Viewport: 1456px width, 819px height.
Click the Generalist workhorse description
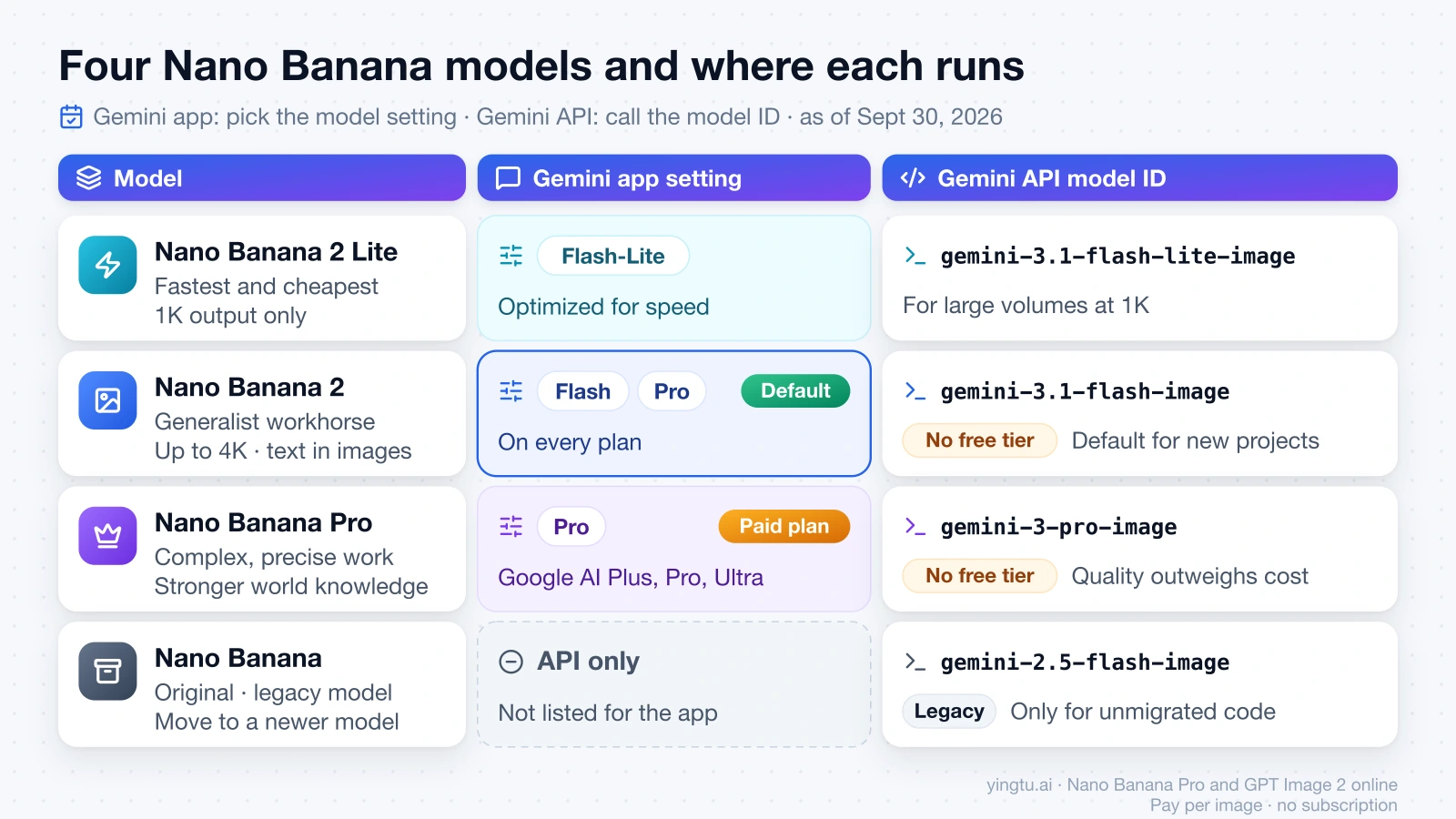[x=265, y=422]
